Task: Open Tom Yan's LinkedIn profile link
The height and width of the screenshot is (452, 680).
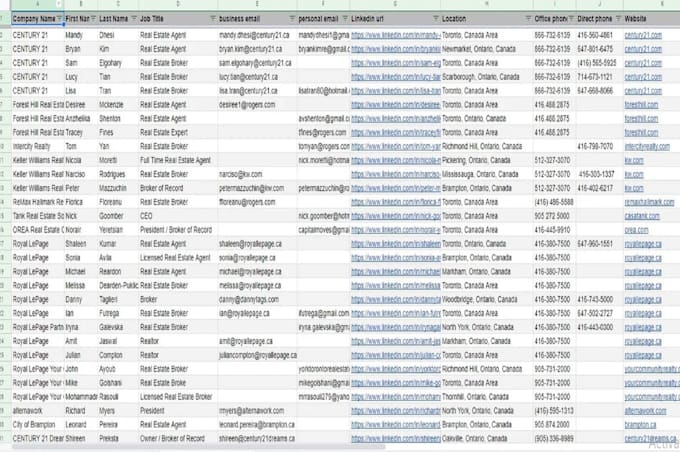Action: (396, 146)
